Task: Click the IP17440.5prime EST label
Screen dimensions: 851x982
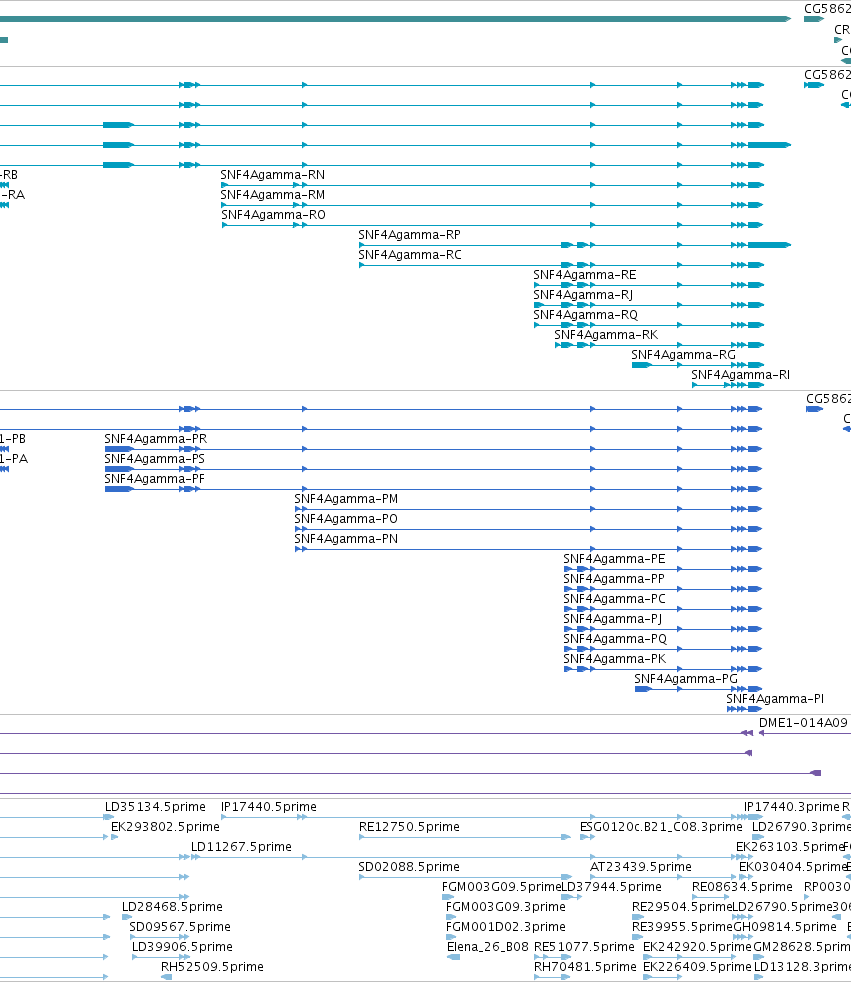Action: pos(268,807)
